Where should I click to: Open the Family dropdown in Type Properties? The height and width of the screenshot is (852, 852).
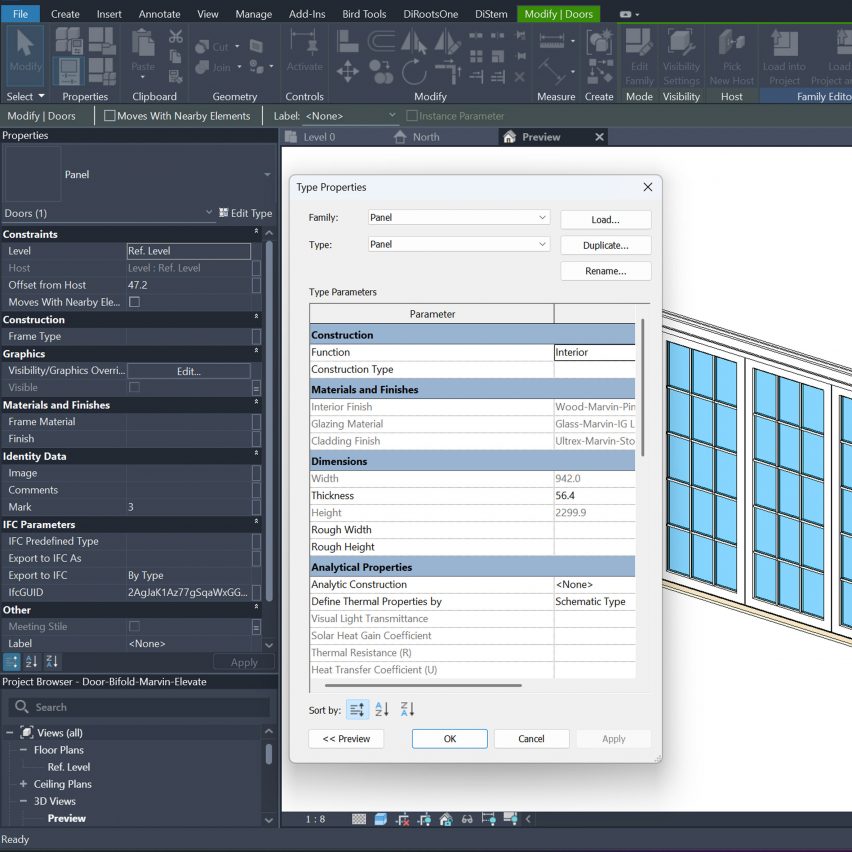click(459, 217)
